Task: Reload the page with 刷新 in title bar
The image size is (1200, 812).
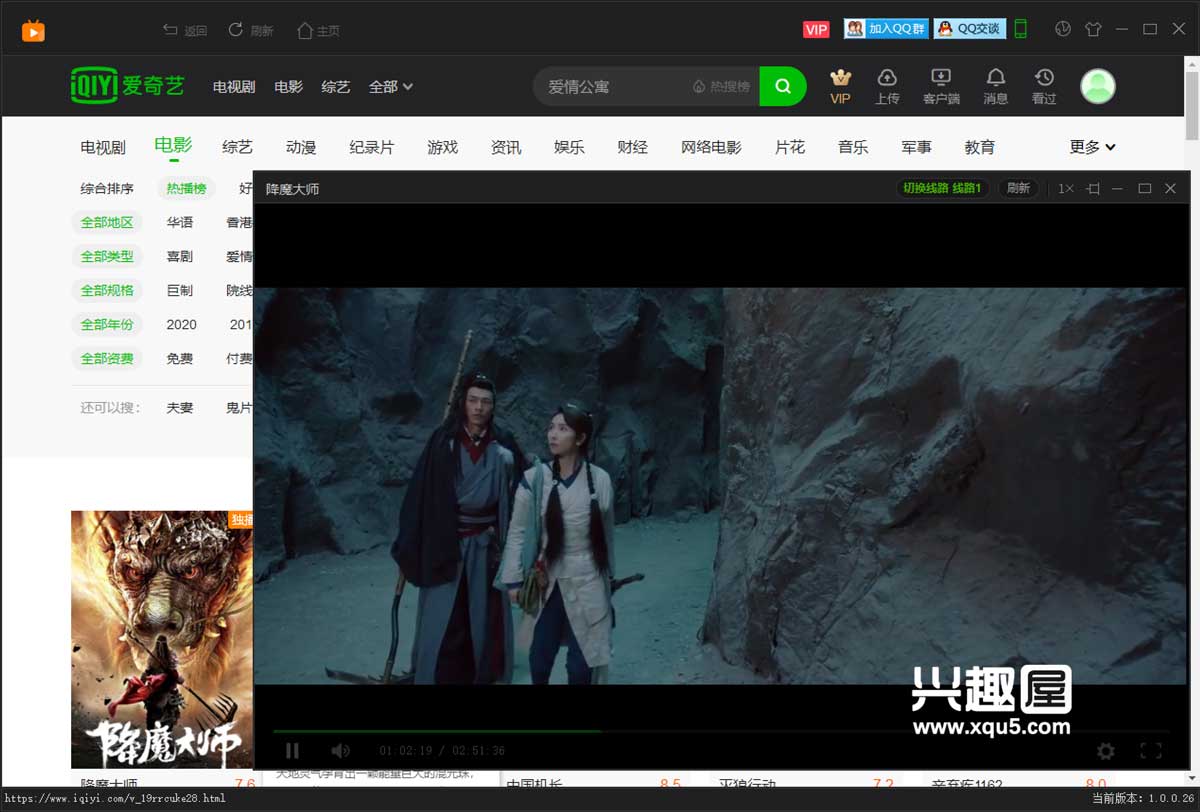Action: coord(251,30)
